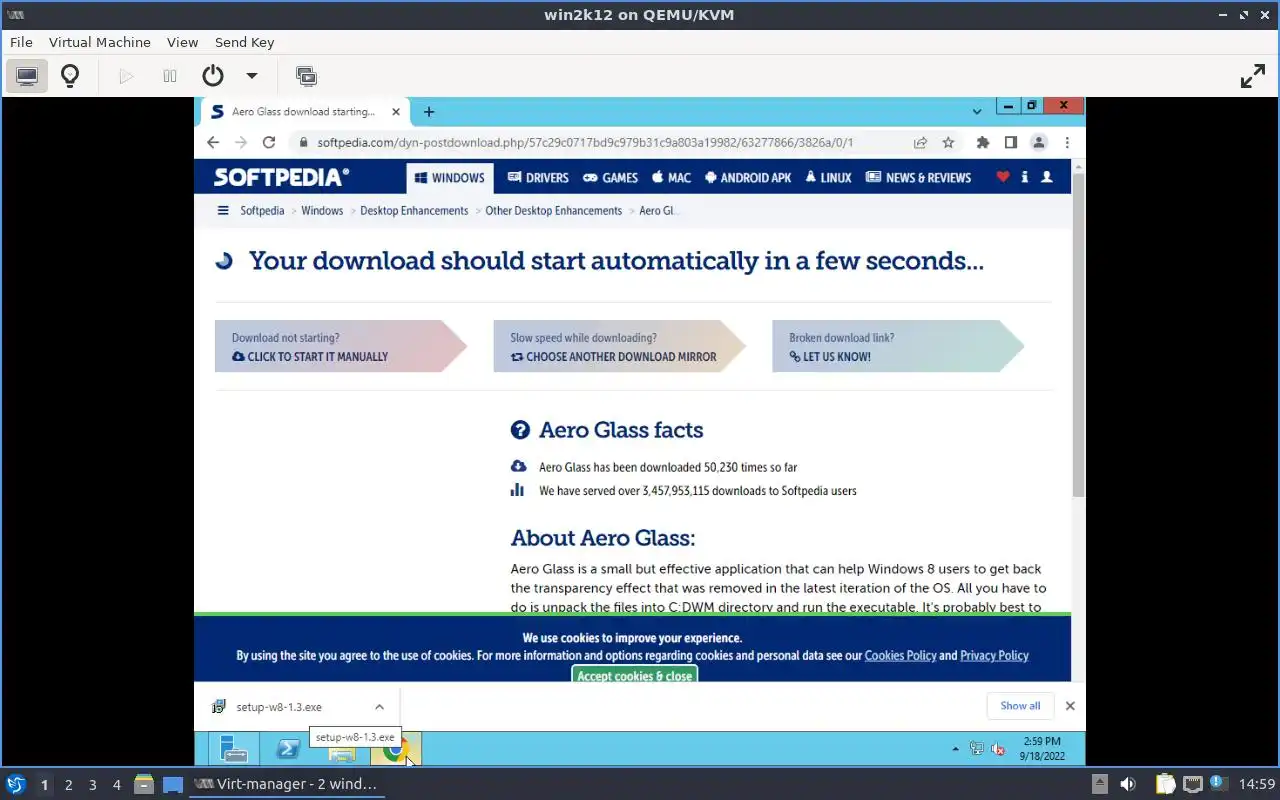Click the Softpedia logo
Viewport: 1280px width, 800px height.
(281, 177)
